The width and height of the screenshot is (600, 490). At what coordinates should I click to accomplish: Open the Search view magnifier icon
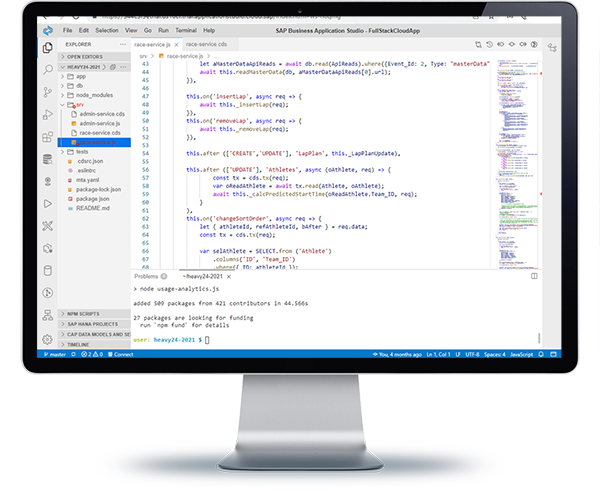[x=47, y=70]
